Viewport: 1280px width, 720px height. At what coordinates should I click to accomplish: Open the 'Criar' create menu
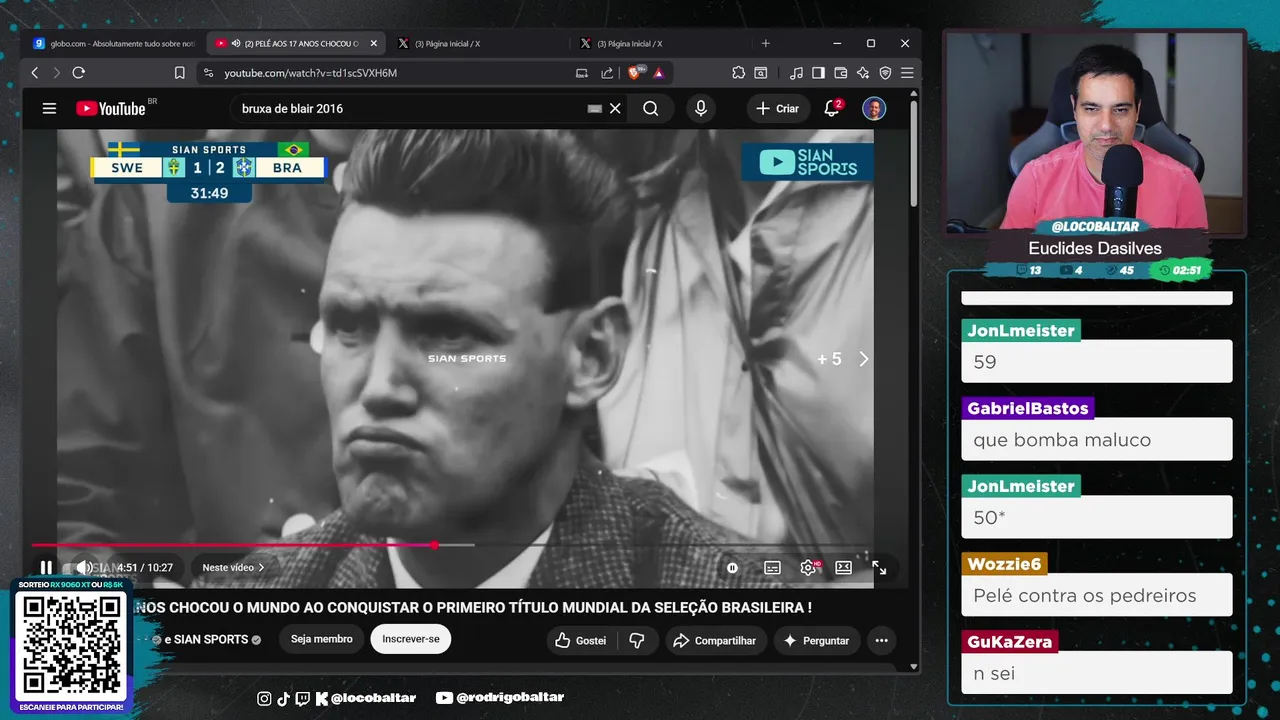pos(777,108)
